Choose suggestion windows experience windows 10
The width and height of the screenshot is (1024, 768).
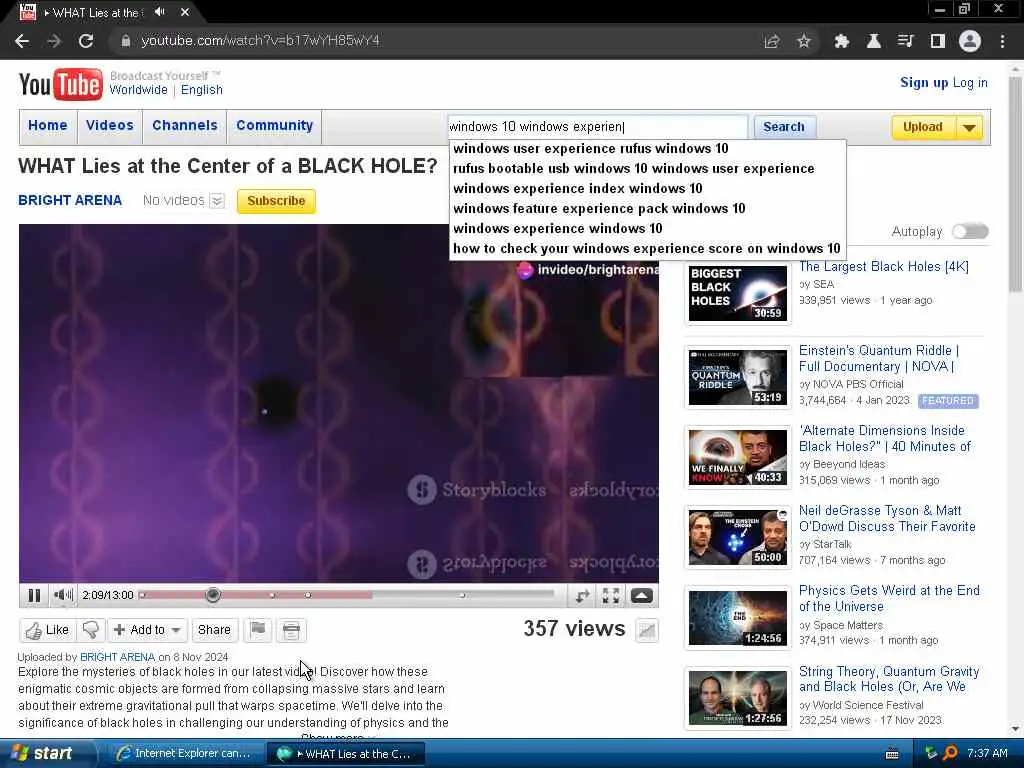[x=557, y=229]
